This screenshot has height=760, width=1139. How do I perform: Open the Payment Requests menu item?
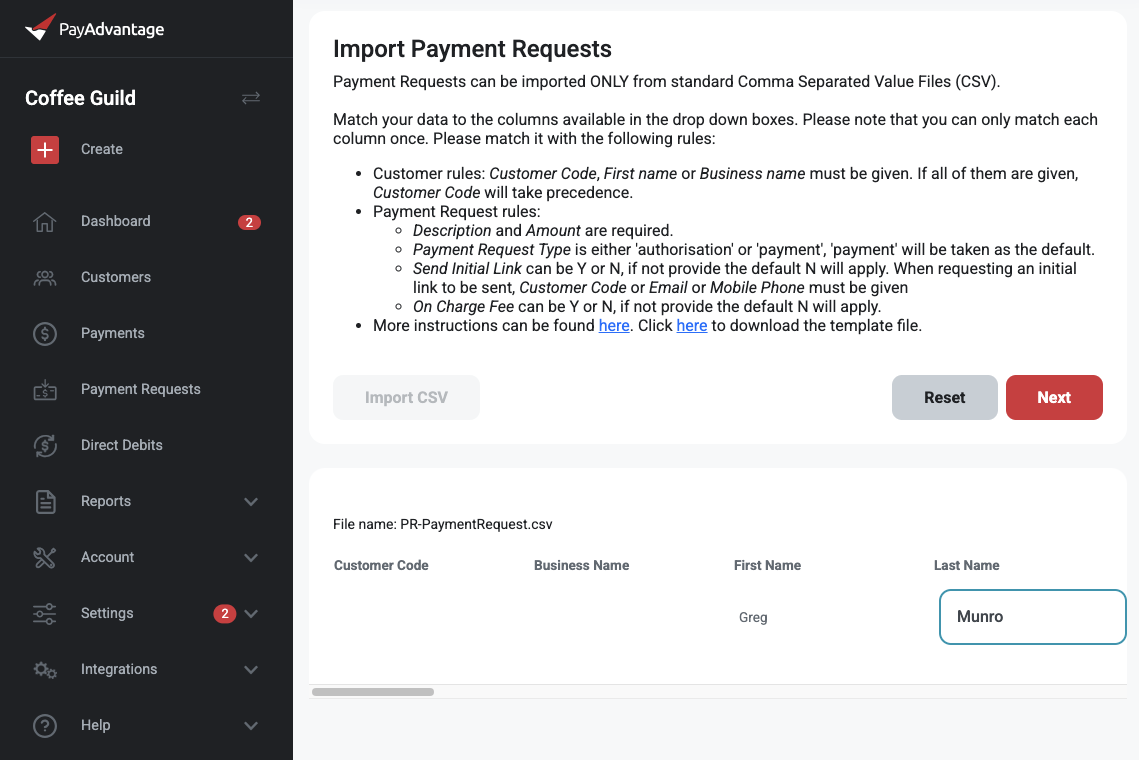coord(140,389)
